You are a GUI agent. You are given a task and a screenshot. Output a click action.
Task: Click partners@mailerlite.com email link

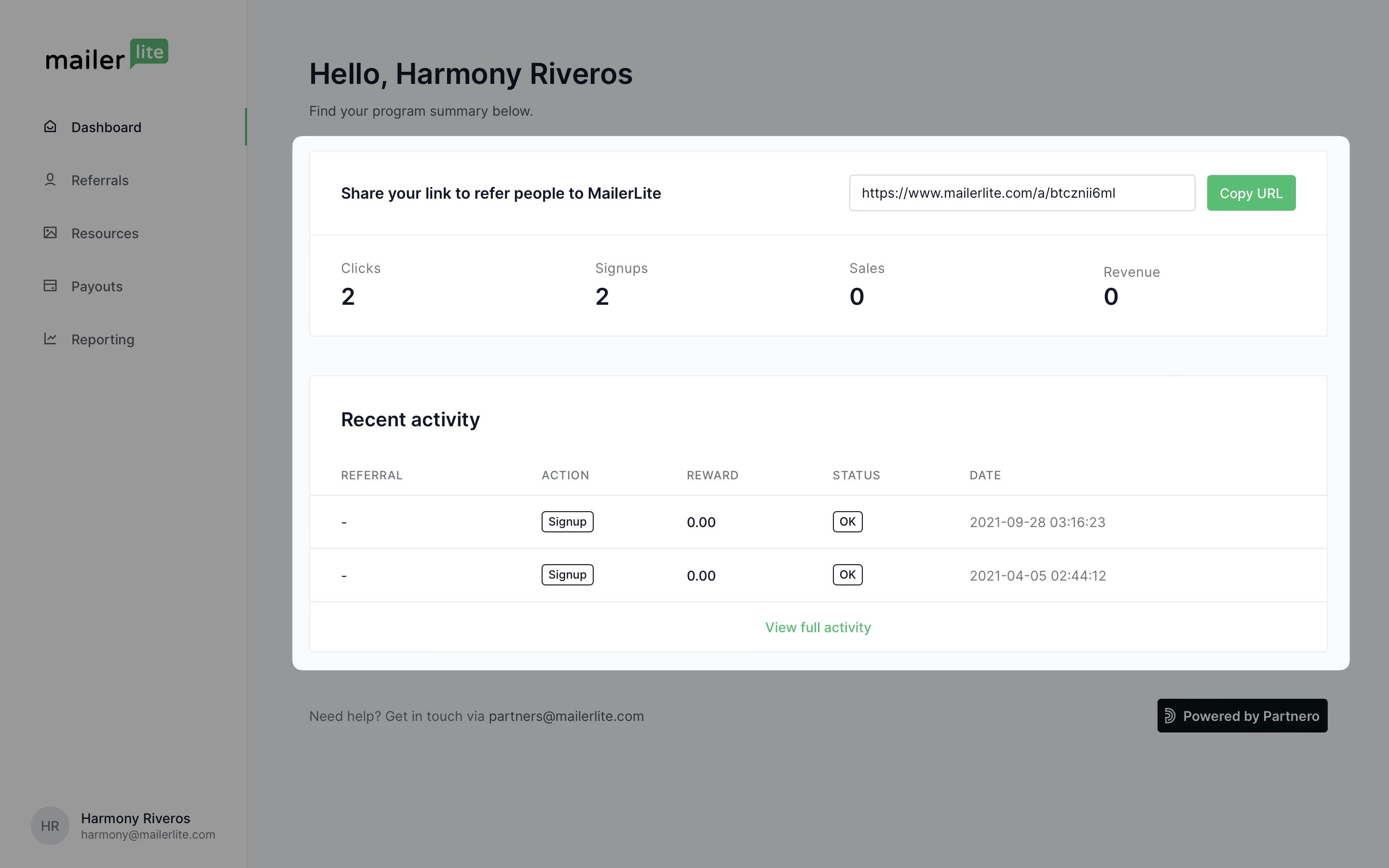pyautogui.click(x=566, y=717)
